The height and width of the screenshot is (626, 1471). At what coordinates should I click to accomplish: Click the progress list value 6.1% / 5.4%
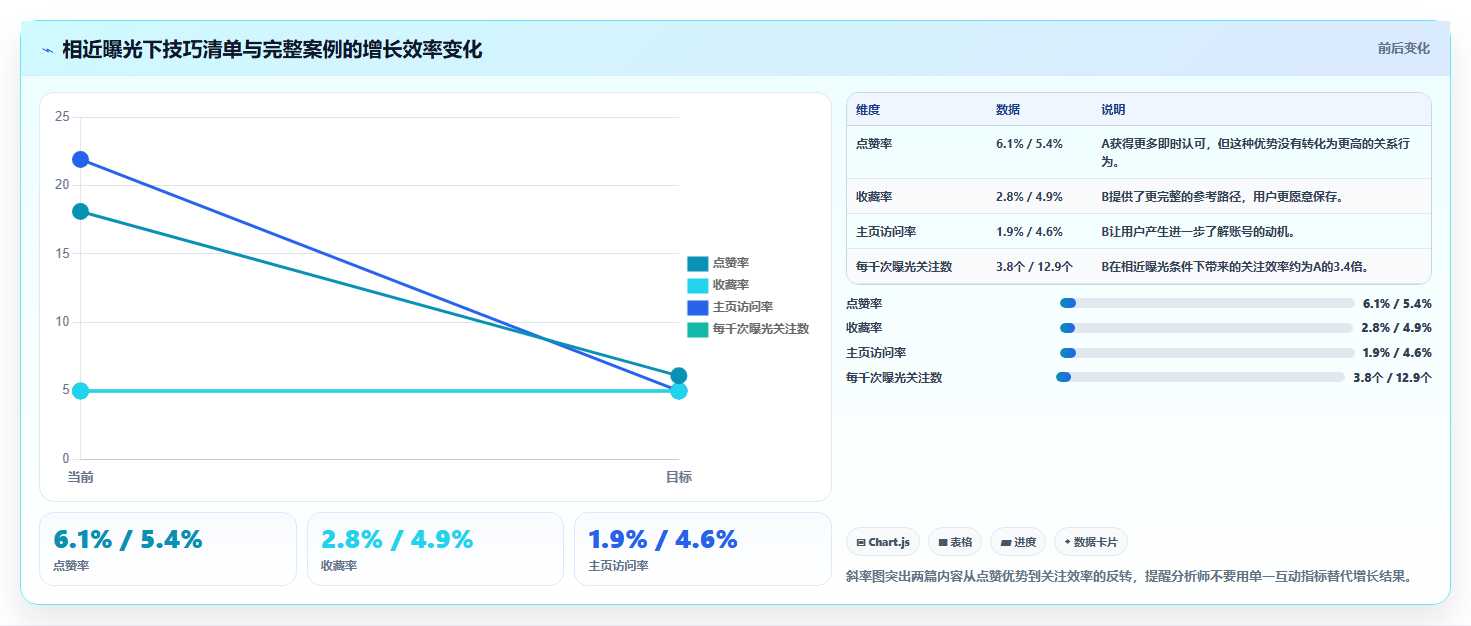pyautogui.click(x=1397, y=303)
